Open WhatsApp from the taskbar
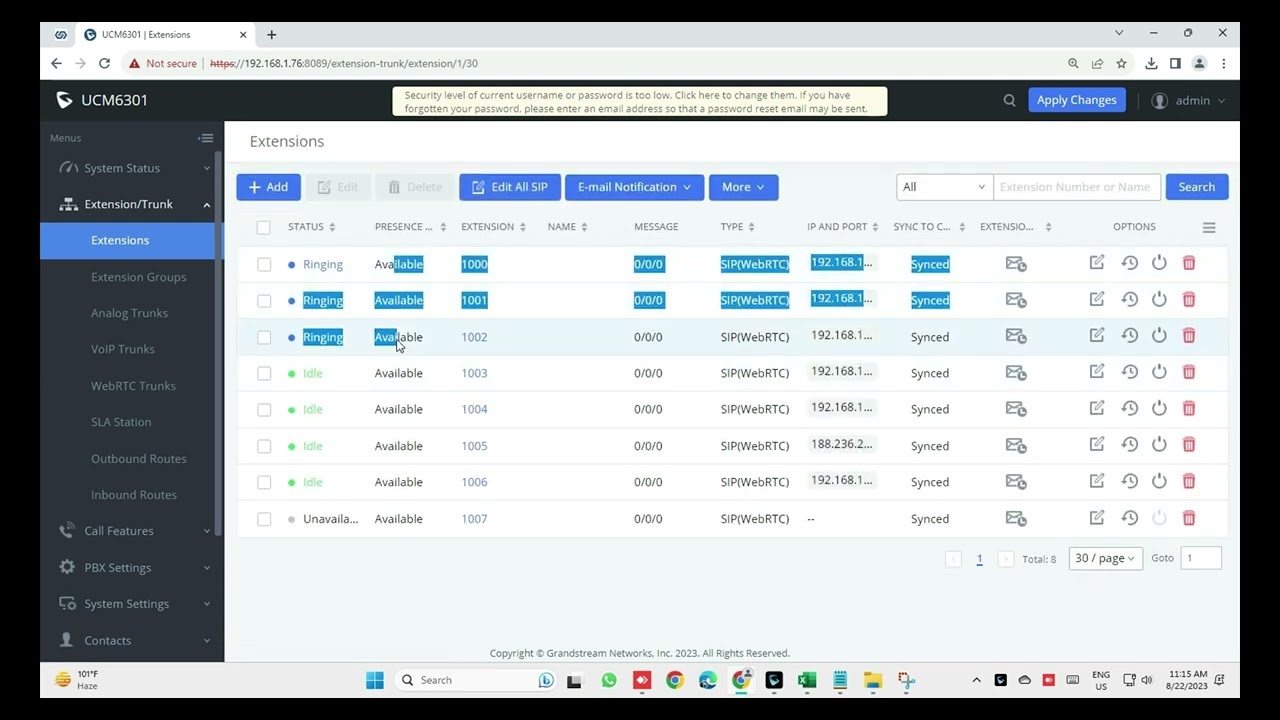The height and width of the screenshot is (720, 1280). (609, 680)
